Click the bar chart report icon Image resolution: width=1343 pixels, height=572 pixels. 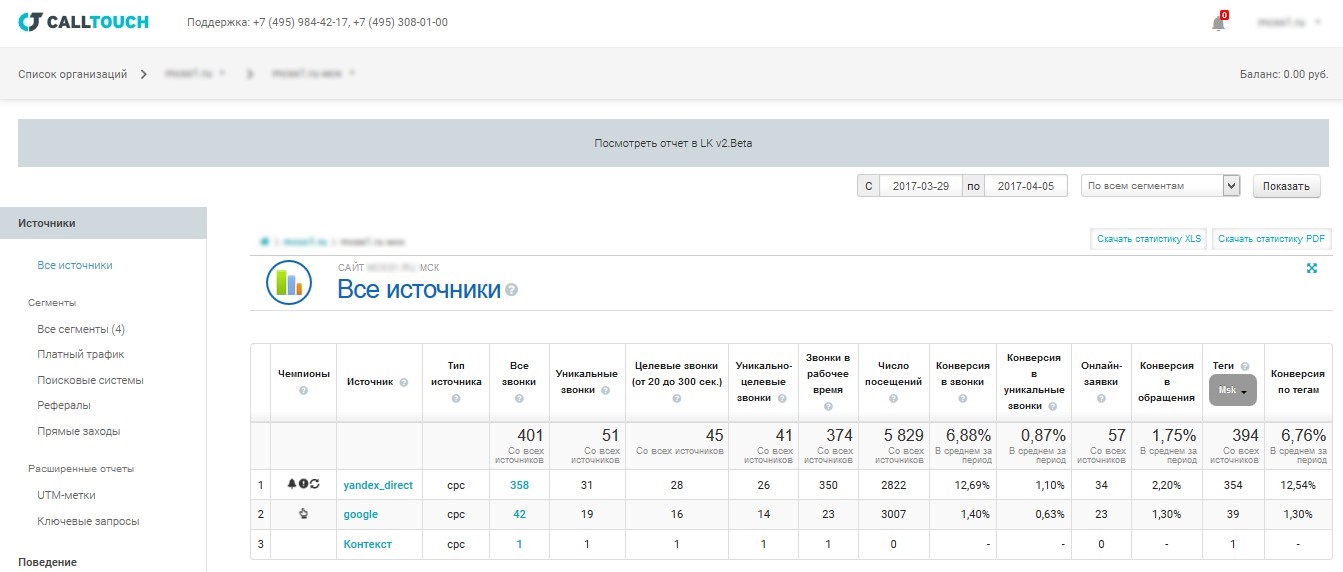(x=289, y=283)
